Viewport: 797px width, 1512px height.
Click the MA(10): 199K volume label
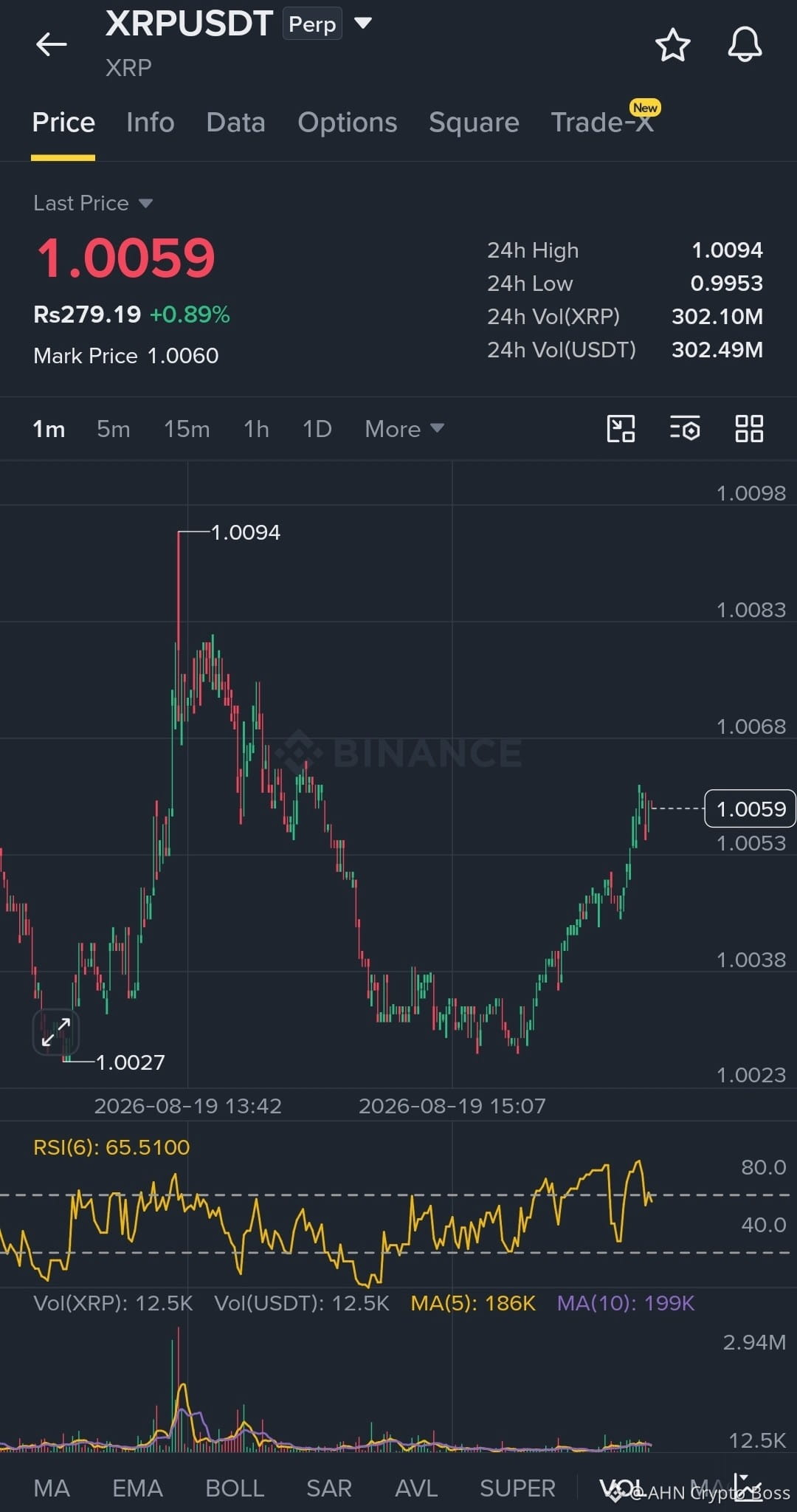(626, 1302)
